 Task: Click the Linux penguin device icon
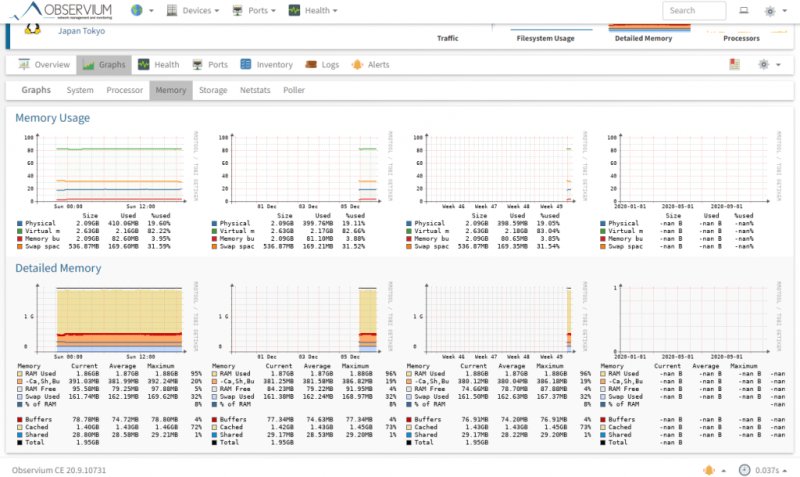pyautogui.click(x=32, y=29)
